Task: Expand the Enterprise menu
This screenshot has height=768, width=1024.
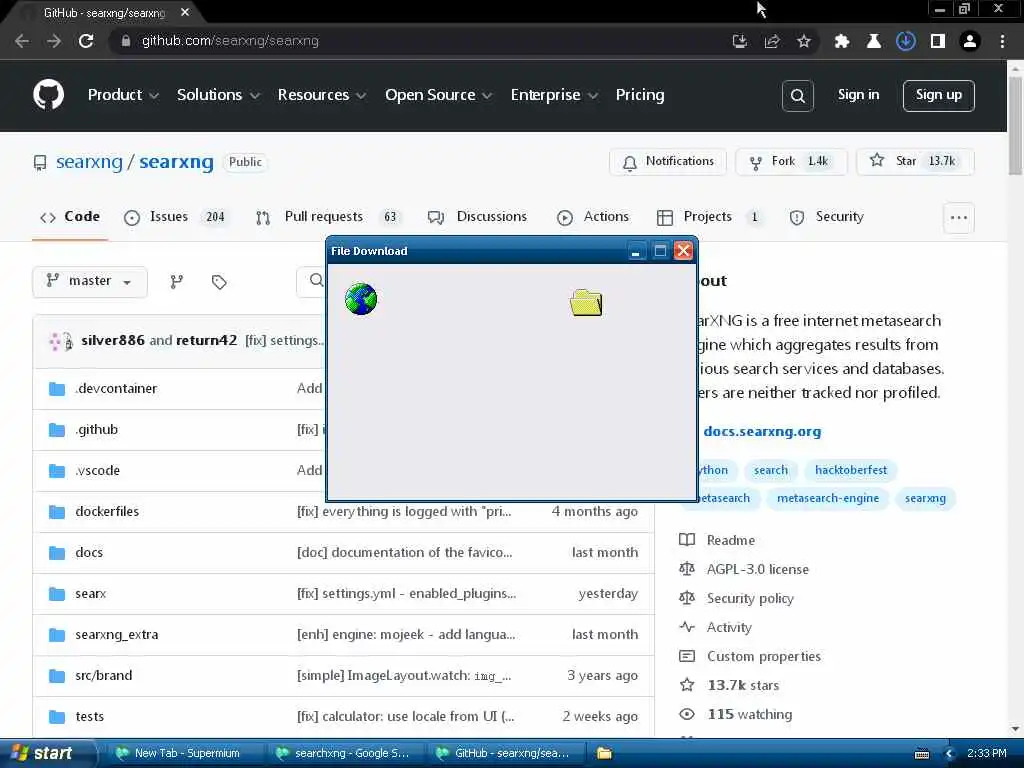Action: (554, 95)
